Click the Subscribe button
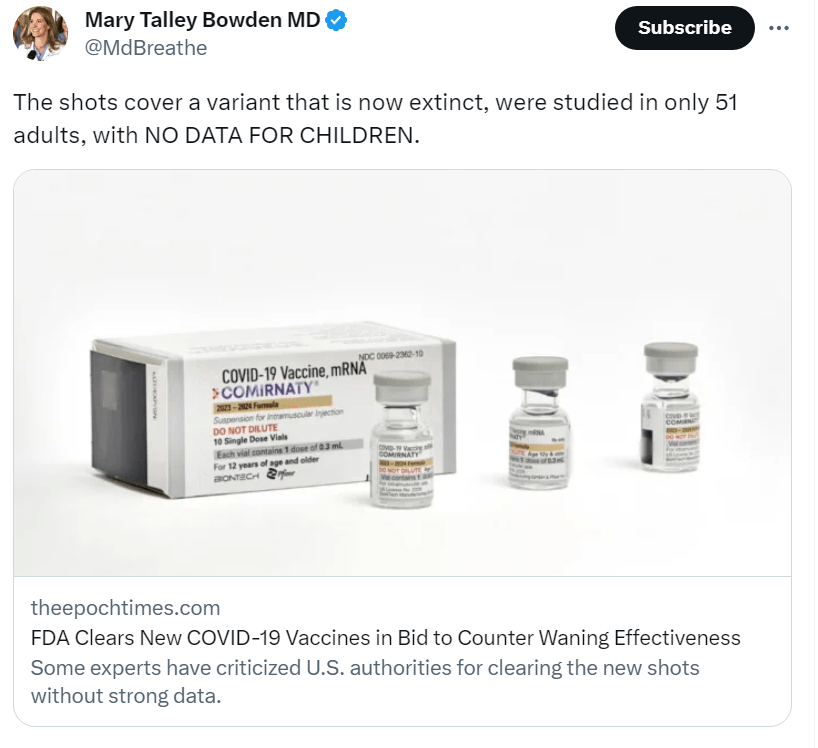Viewport: 818px width, 748px height. 684,28
